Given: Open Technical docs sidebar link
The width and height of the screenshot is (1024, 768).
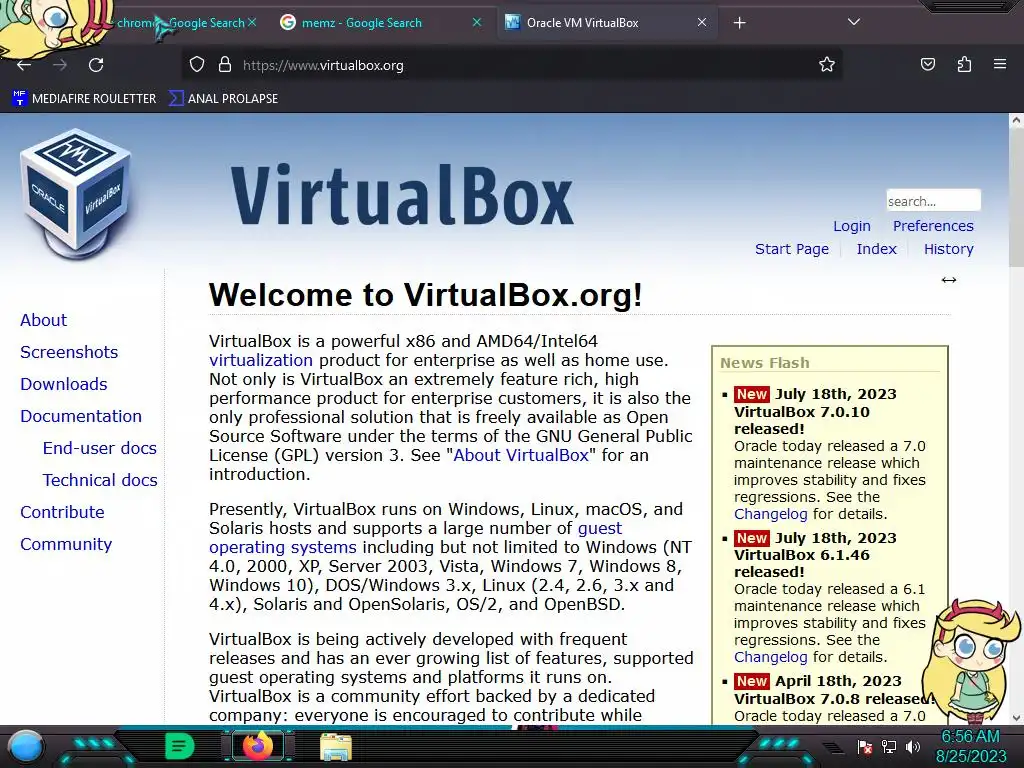Looking at the screenshot, I should click(x=100, y=480).
